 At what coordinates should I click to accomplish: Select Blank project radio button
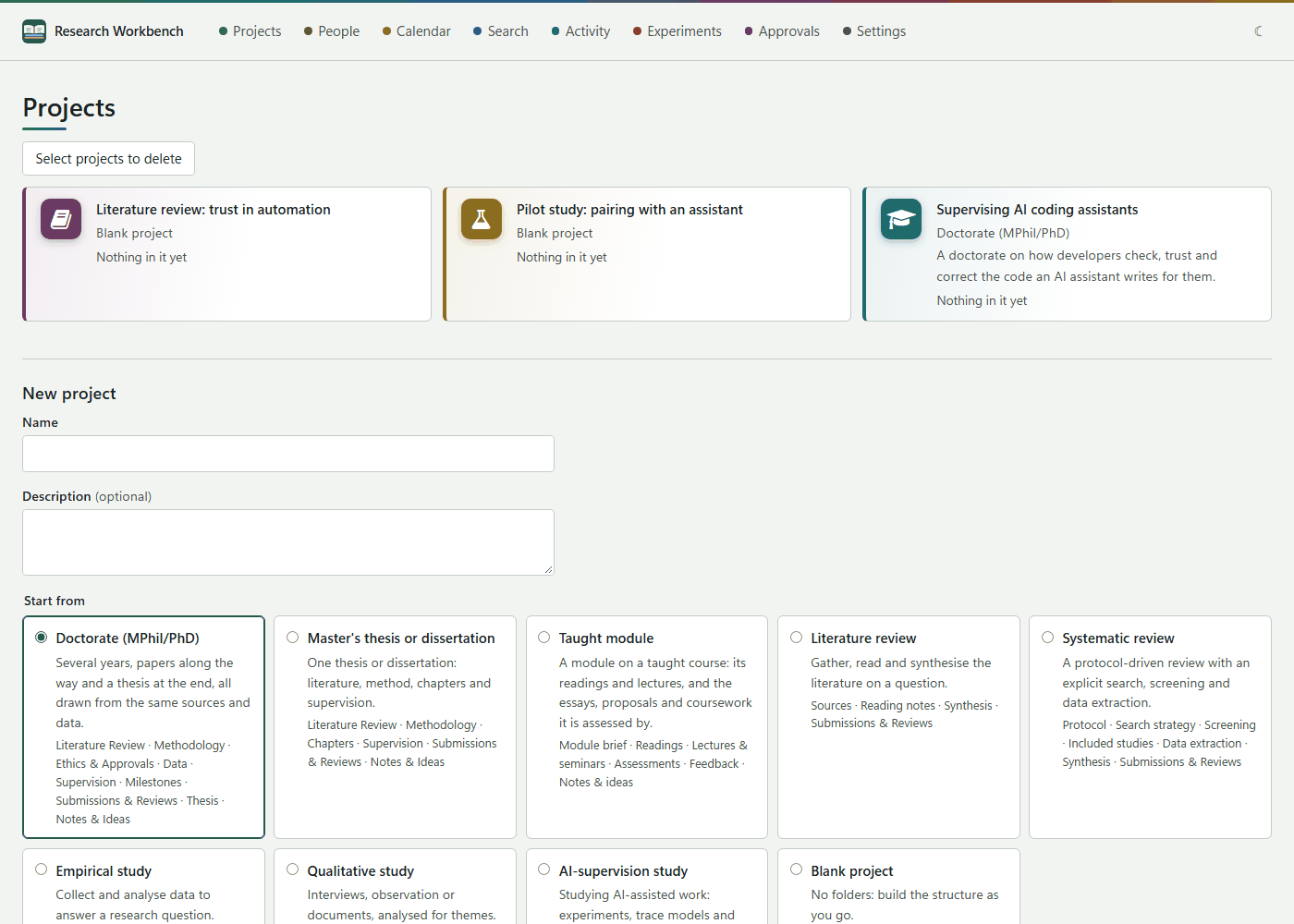[x=796, y=869]
